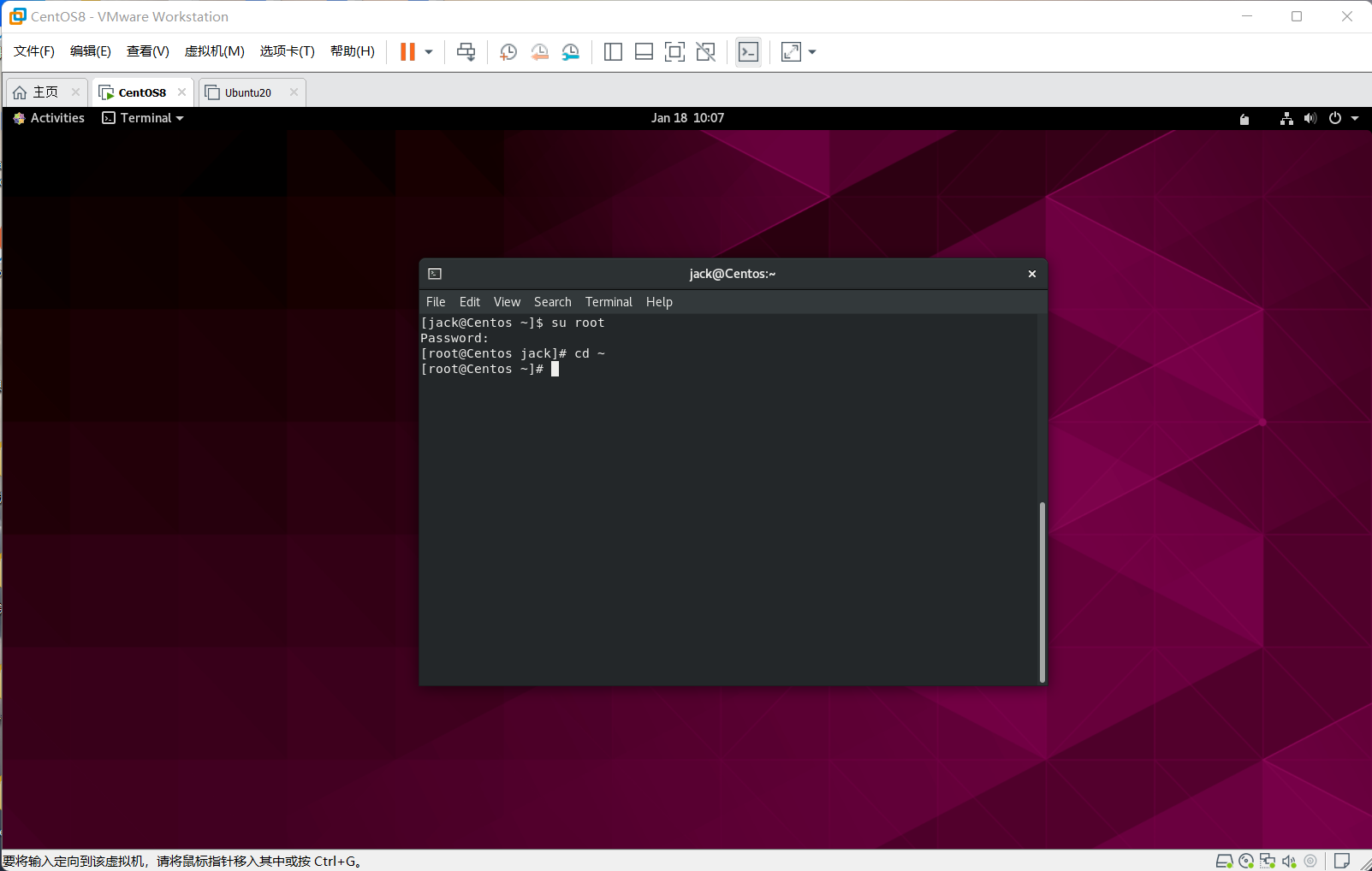
Task: Open the terminal View menu
Action: pos(507,302)
